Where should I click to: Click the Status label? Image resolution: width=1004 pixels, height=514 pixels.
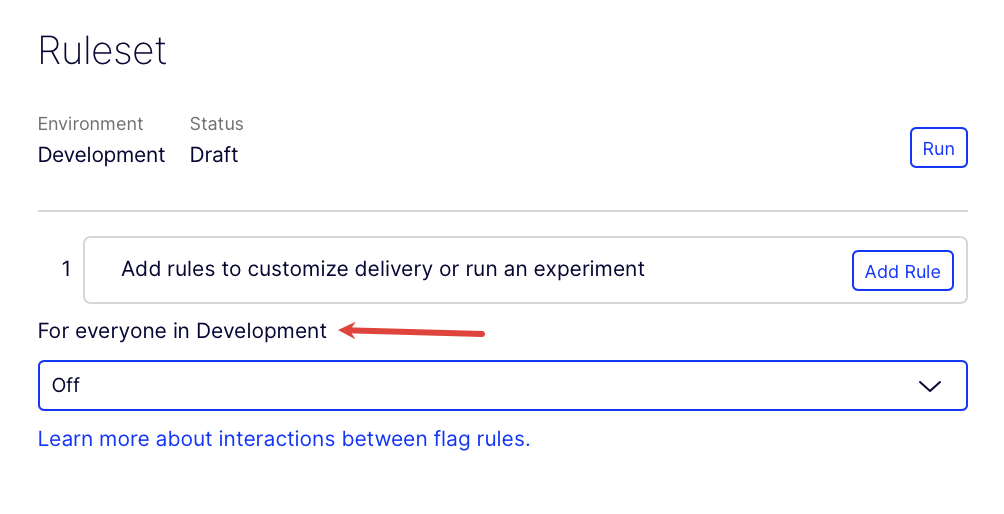coord(216,124)
